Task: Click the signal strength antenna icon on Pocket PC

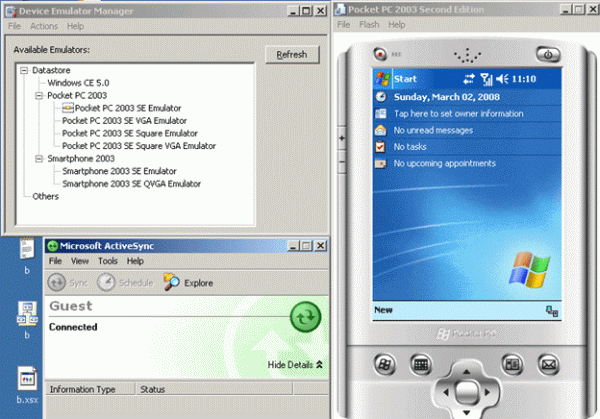Action: pos(486,79)
